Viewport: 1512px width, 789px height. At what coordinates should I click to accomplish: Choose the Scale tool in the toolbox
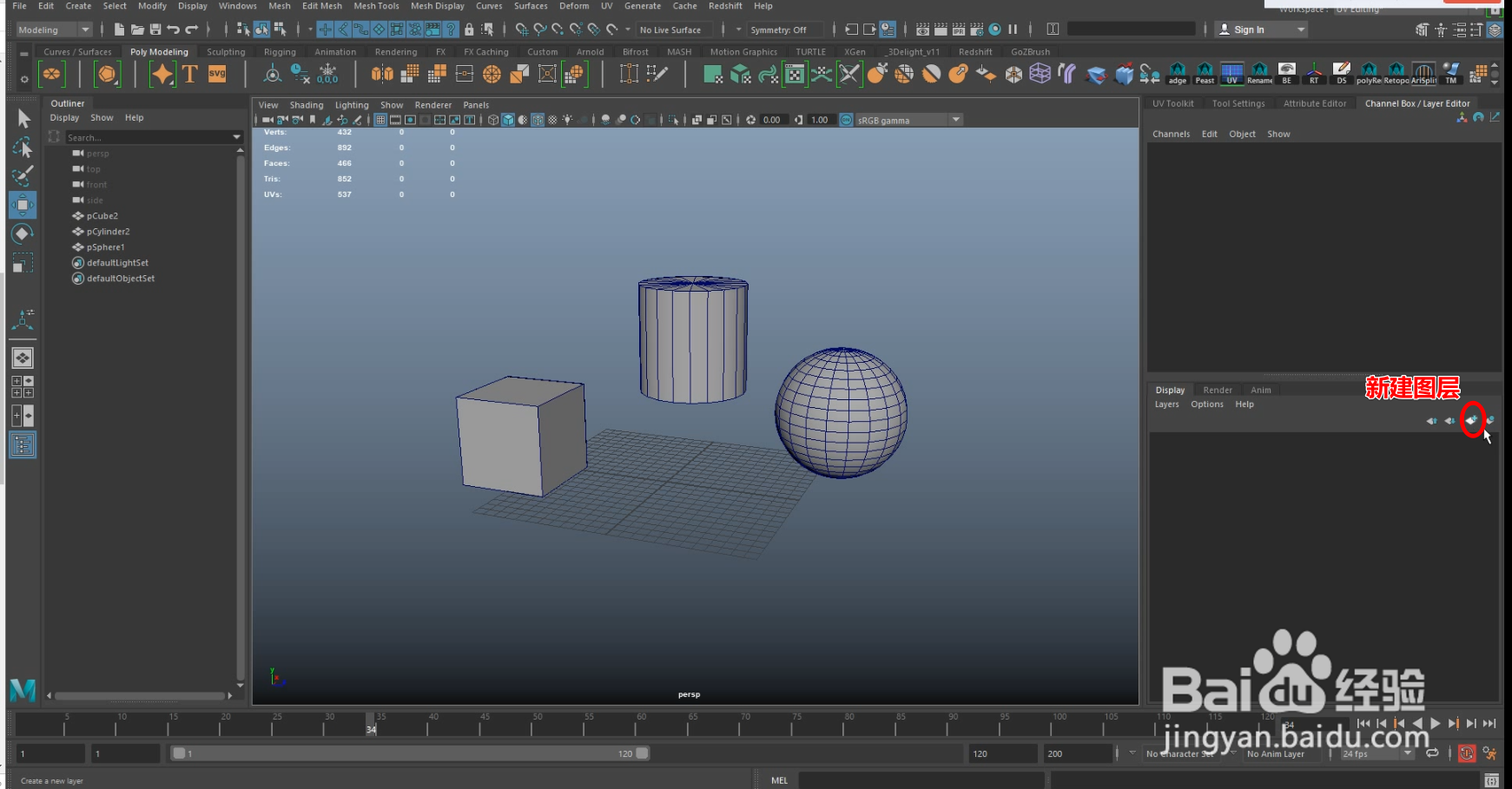[x=23, y=262]
